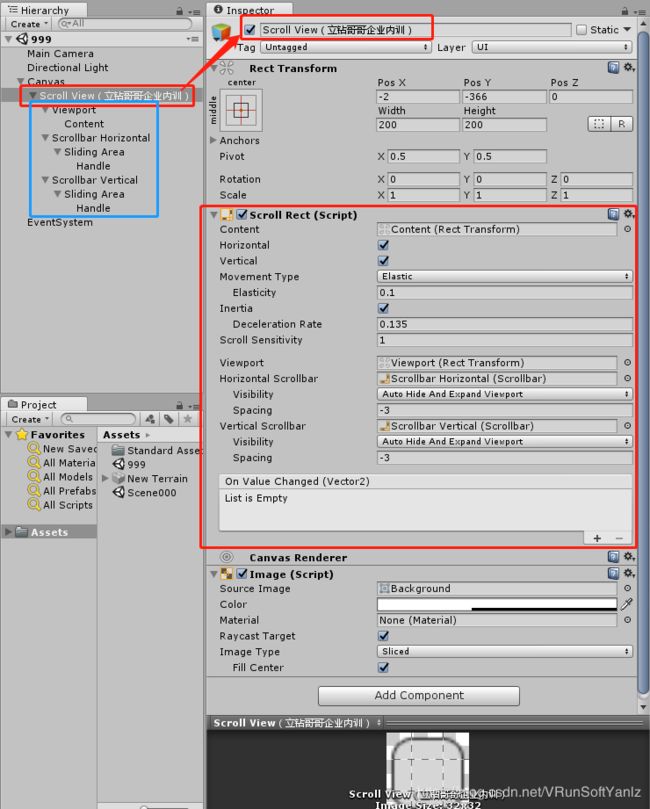This screenshot has height=809, width=650.
Task: Click the Add Component button
Action: click(419, 695)
